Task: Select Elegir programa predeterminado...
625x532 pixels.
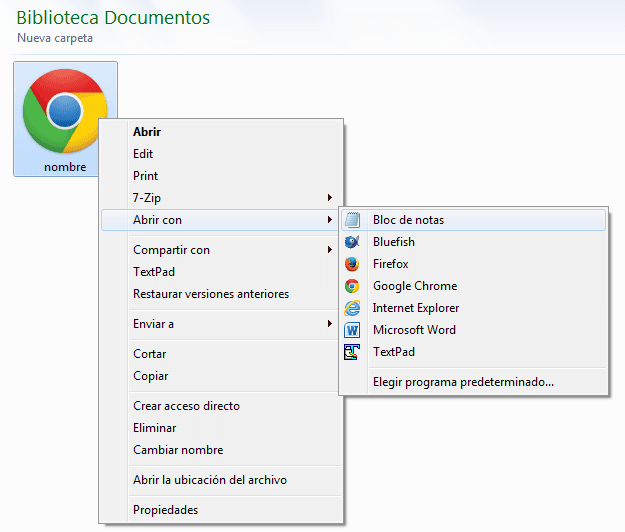Action: click(x=474, y=382)
